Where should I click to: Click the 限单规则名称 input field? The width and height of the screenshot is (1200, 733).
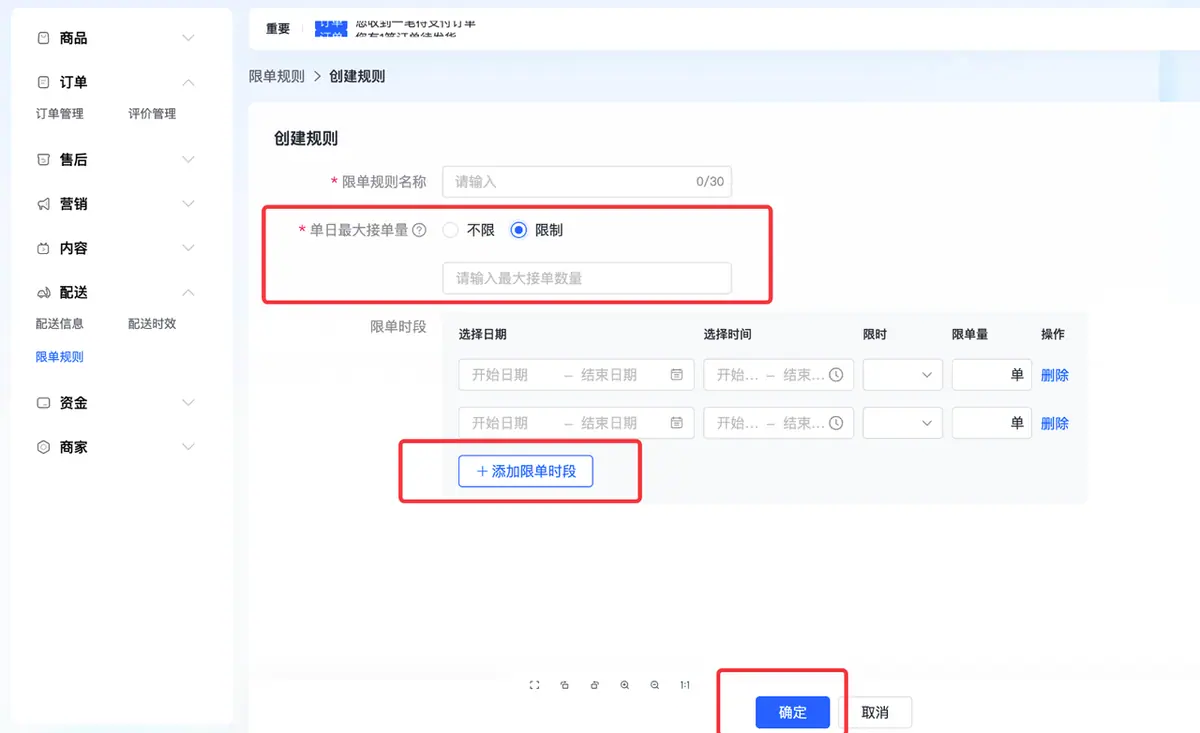(x=587, y=182)
